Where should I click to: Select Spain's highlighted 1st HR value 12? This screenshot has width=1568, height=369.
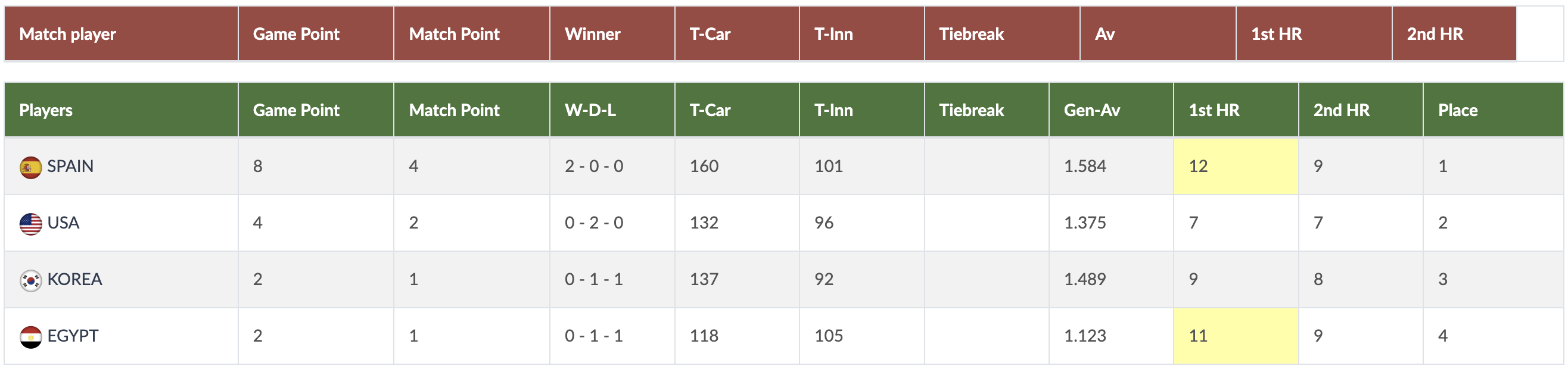[1198, 166]
